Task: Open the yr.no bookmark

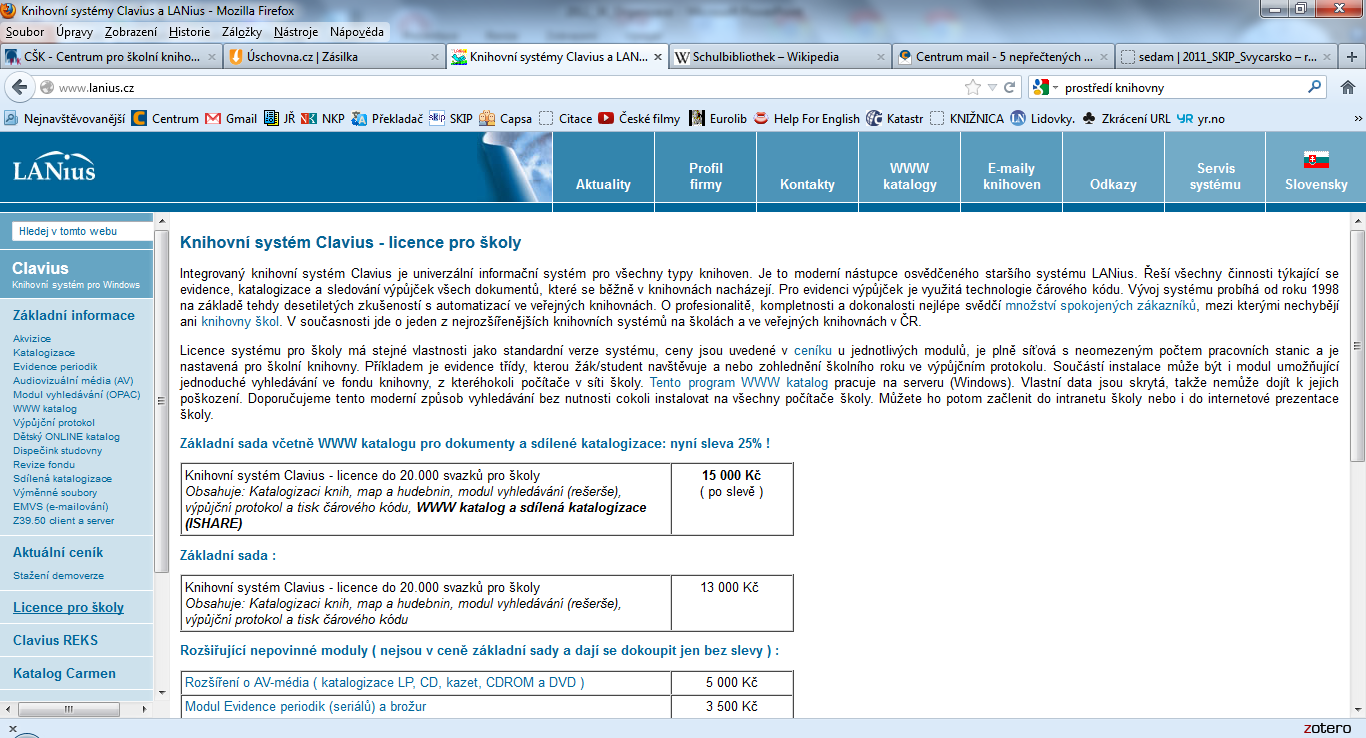Action: 1201,118
